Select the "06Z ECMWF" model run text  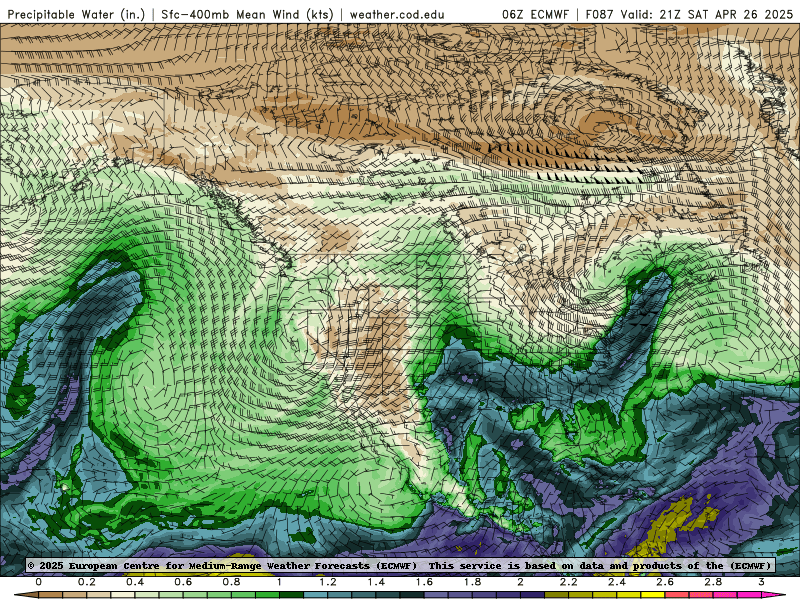click(535, 14)
